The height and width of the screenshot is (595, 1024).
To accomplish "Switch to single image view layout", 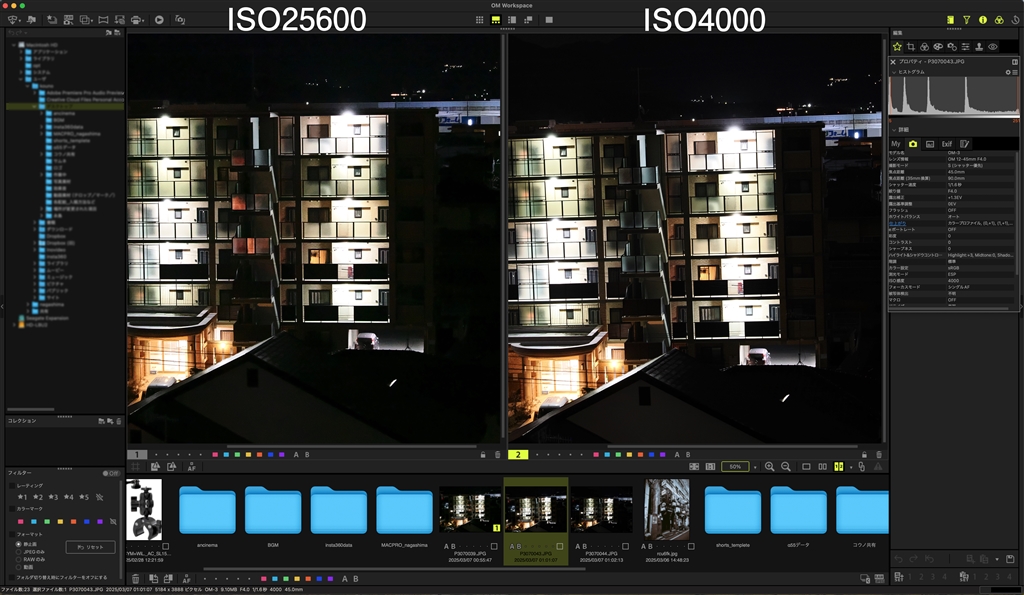I will pyautogui.click(x=806, y=467).
